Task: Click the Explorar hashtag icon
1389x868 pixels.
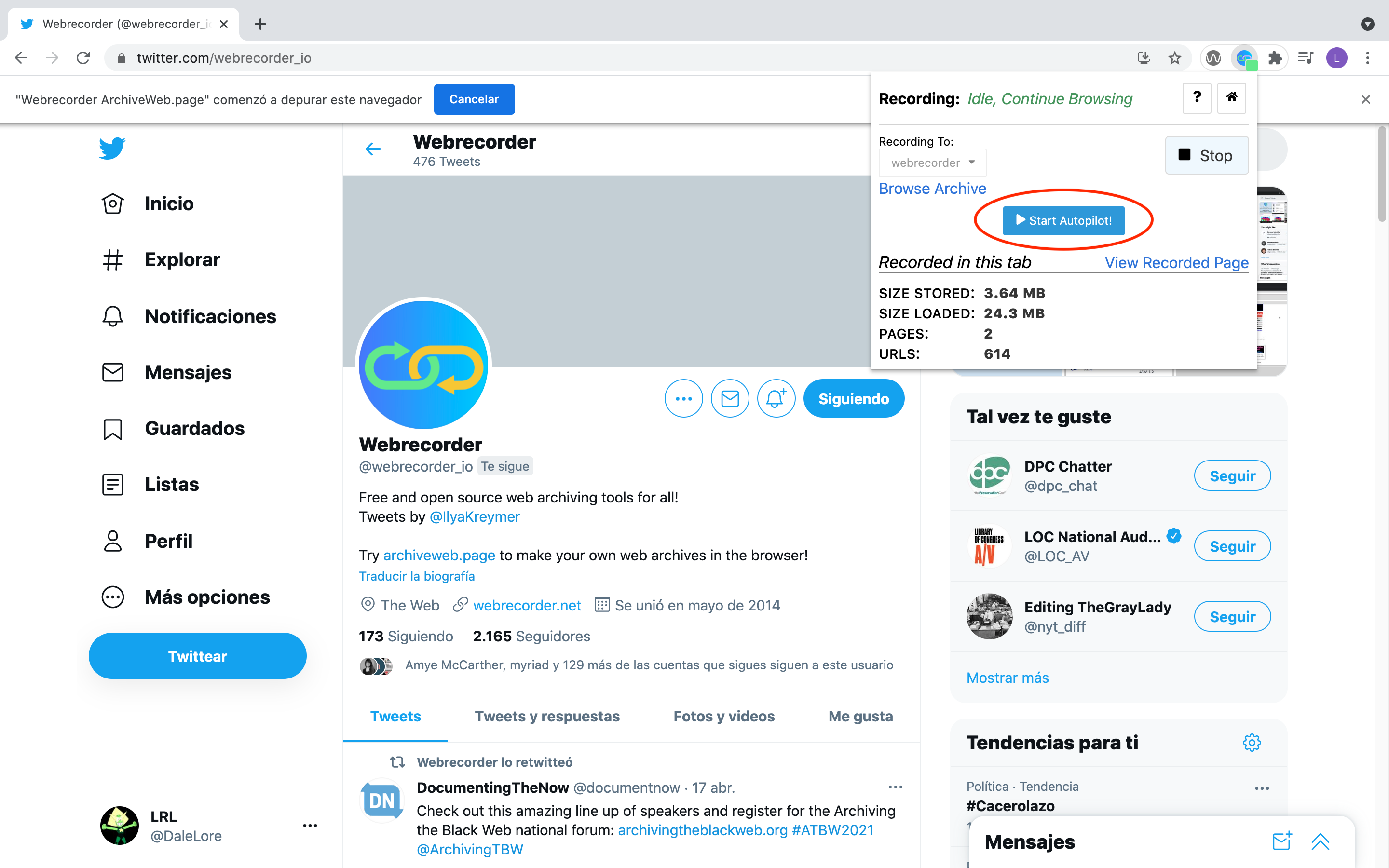Action: 114,260
